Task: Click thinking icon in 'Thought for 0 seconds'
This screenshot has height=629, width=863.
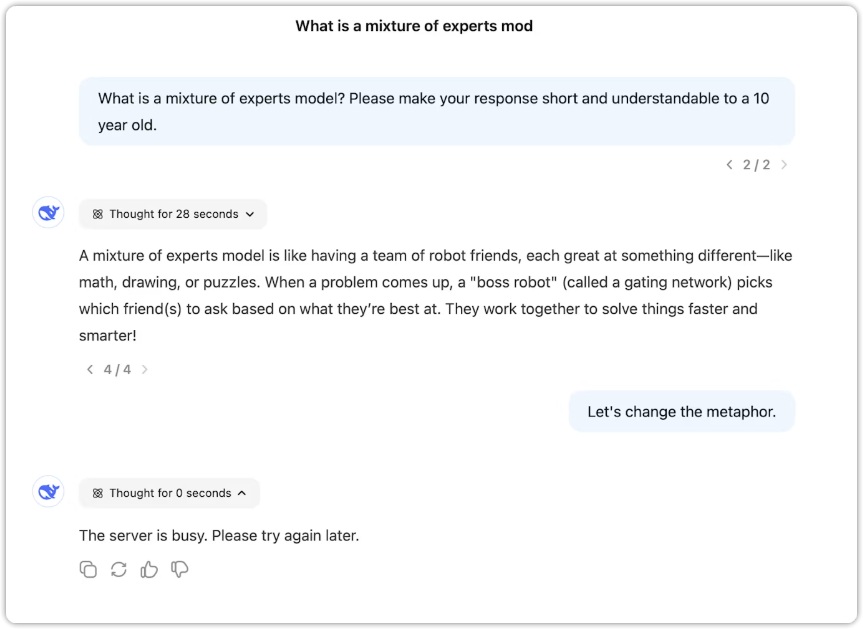Action: 97,493
